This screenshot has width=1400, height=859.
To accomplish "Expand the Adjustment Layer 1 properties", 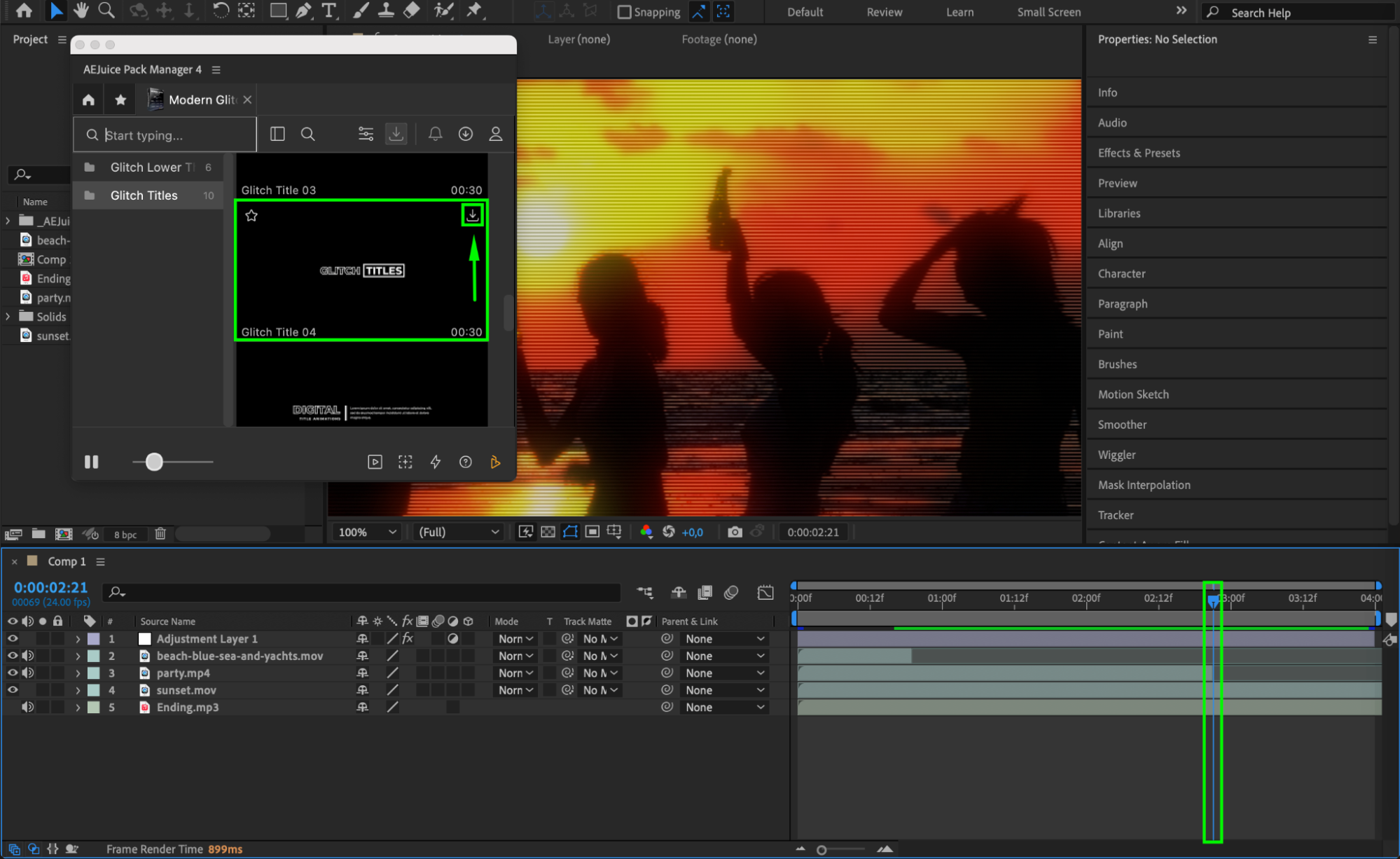I will (78, 639).
